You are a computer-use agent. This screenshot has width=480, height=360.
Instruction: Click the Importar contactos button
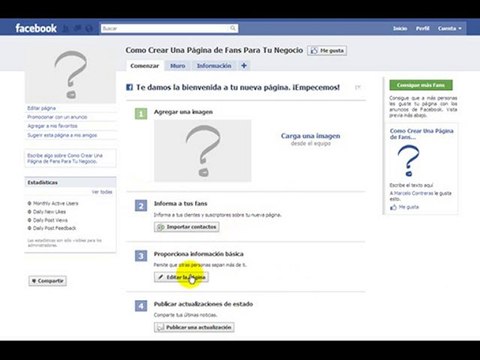pyautogui.click(x=187, y=227)
